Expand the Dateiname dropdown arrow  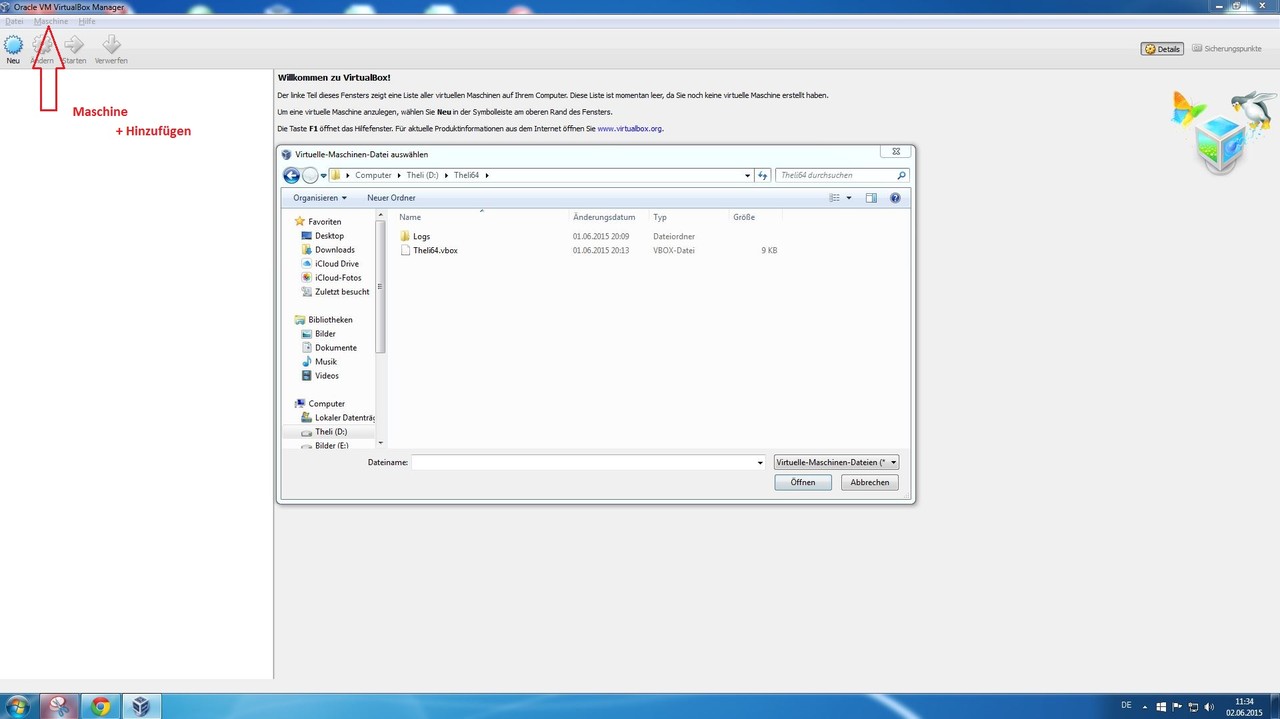[x=760, y=463]
